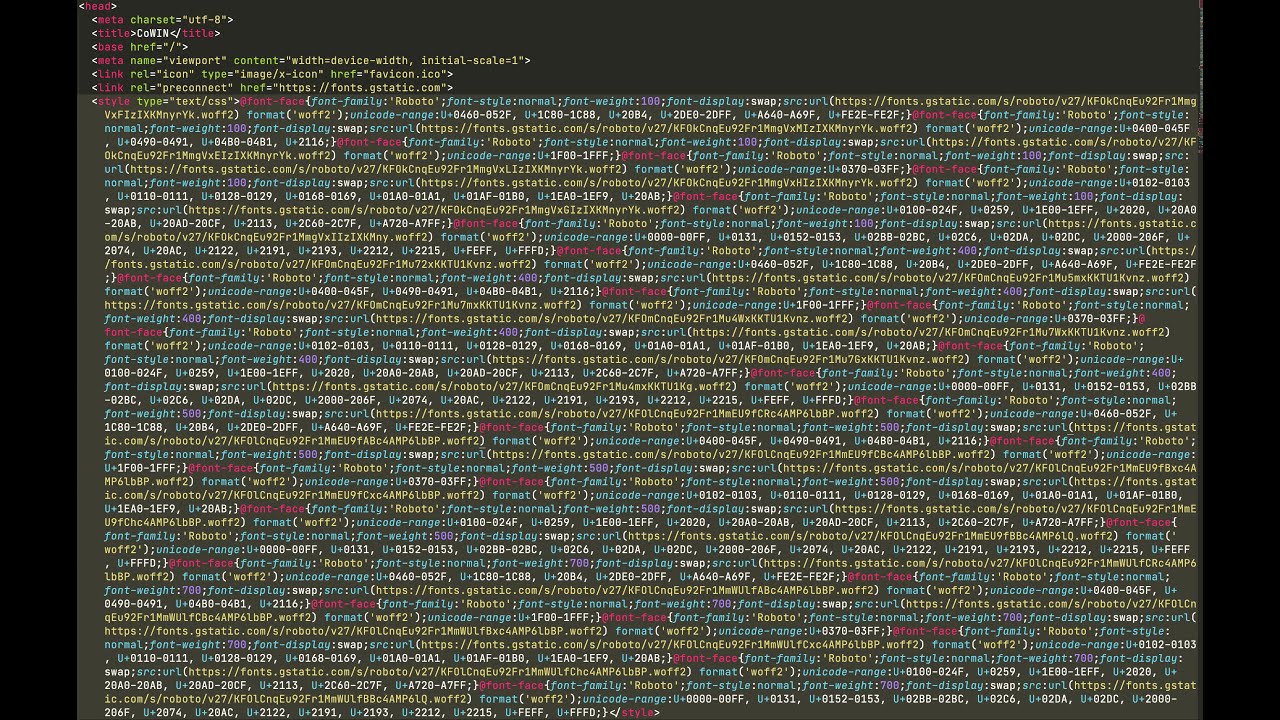Open the favicon.ico href link

(x=404, y=74)
